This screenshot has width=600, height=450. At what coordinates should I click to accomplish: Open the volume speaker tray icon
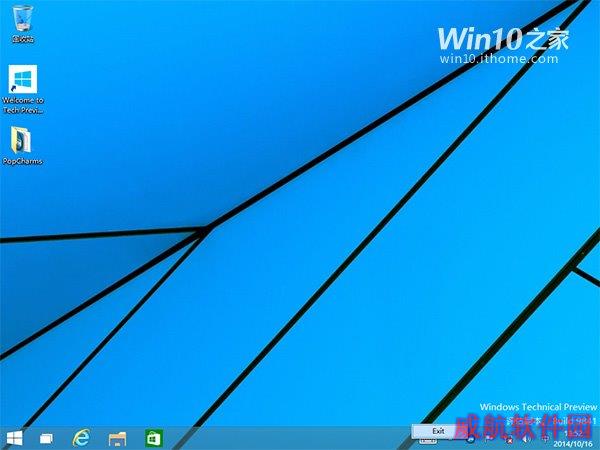pyautogui.click(x=526, y=439)
